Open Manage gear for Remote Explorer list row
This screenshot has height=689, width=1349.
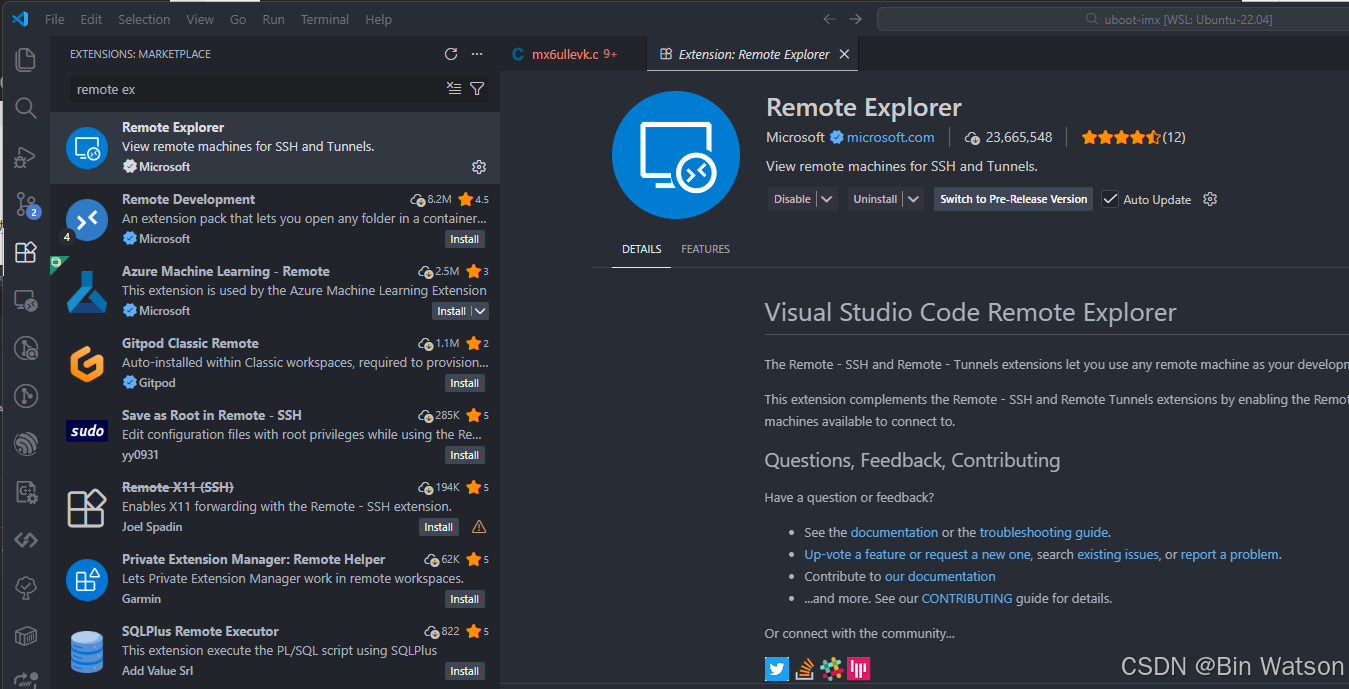click(x=478, y=167)
